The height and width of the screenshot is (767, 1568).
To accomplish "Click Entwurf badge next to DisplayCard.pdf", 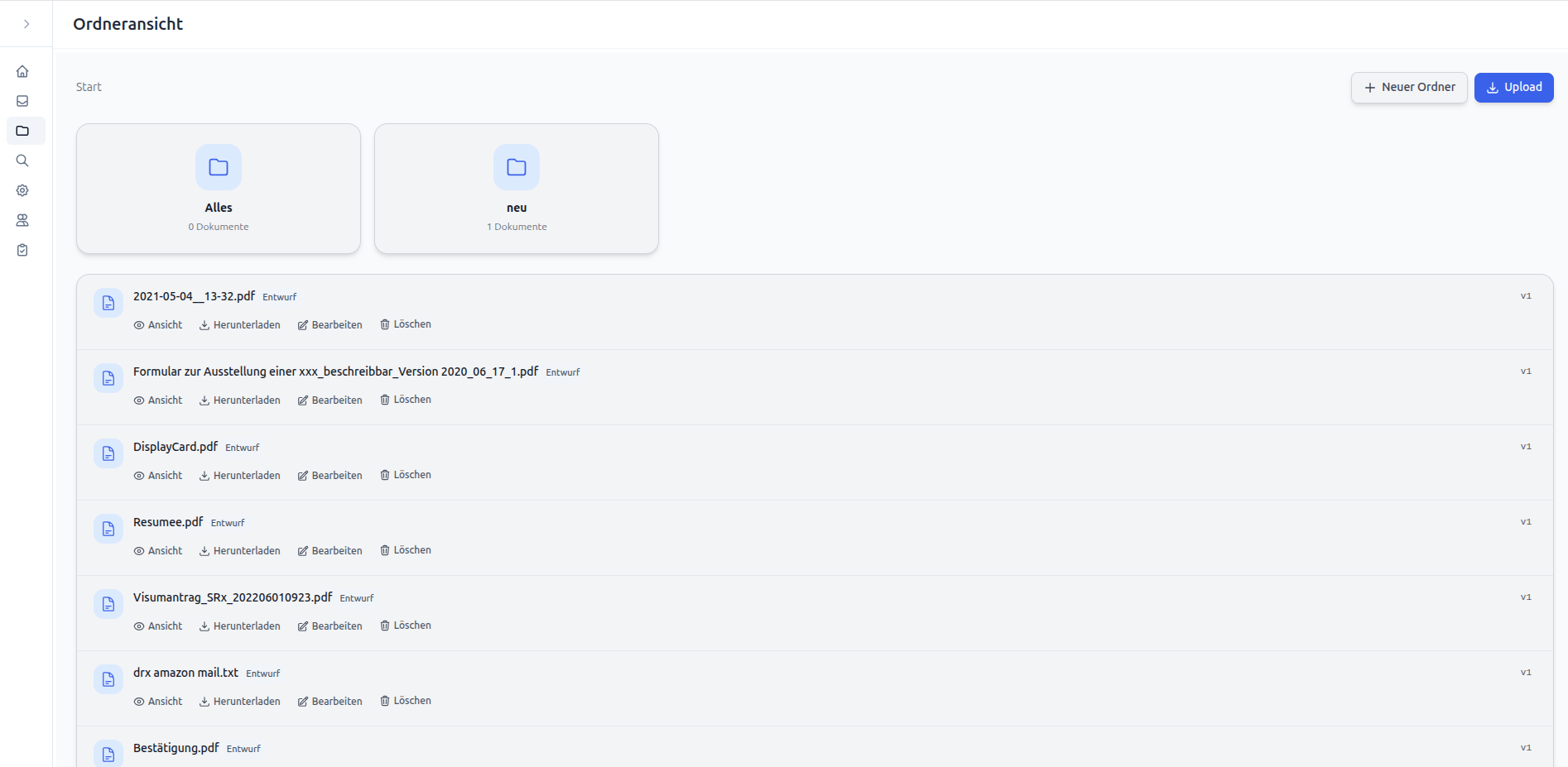I will tap(243, 448).
